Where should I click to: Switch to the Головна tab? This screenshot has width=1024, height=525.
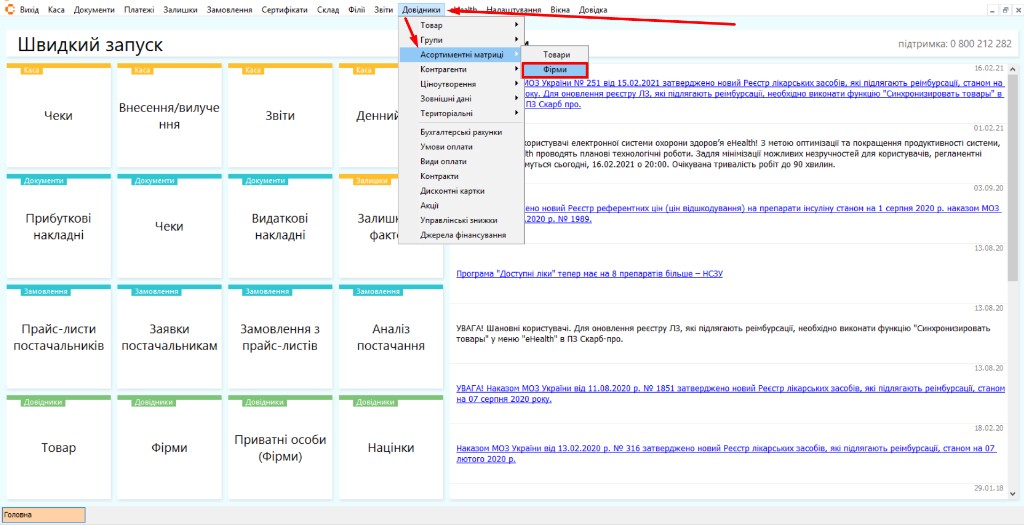click(44, 515)
